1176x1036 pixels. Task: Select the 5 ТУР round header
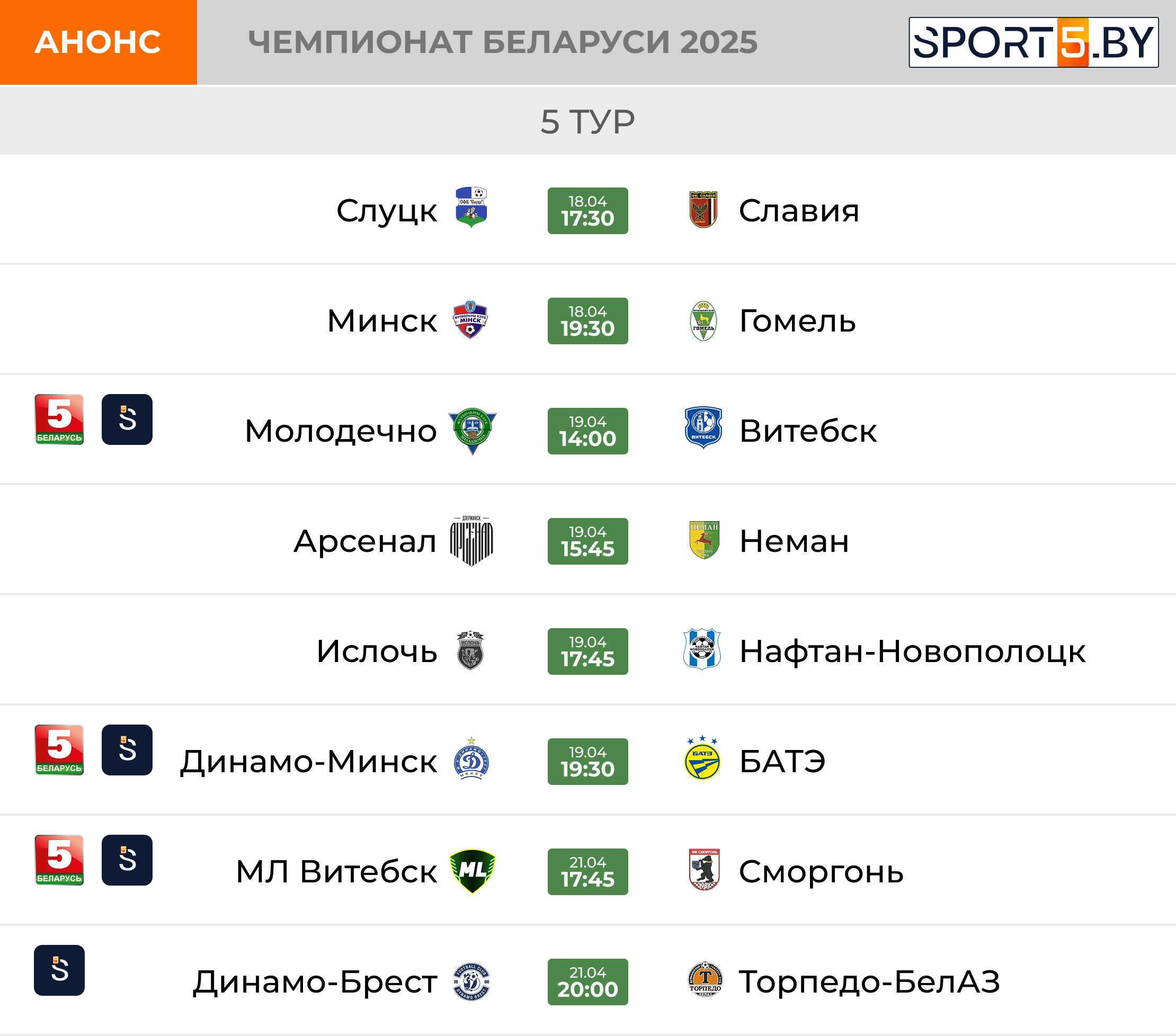588,121
